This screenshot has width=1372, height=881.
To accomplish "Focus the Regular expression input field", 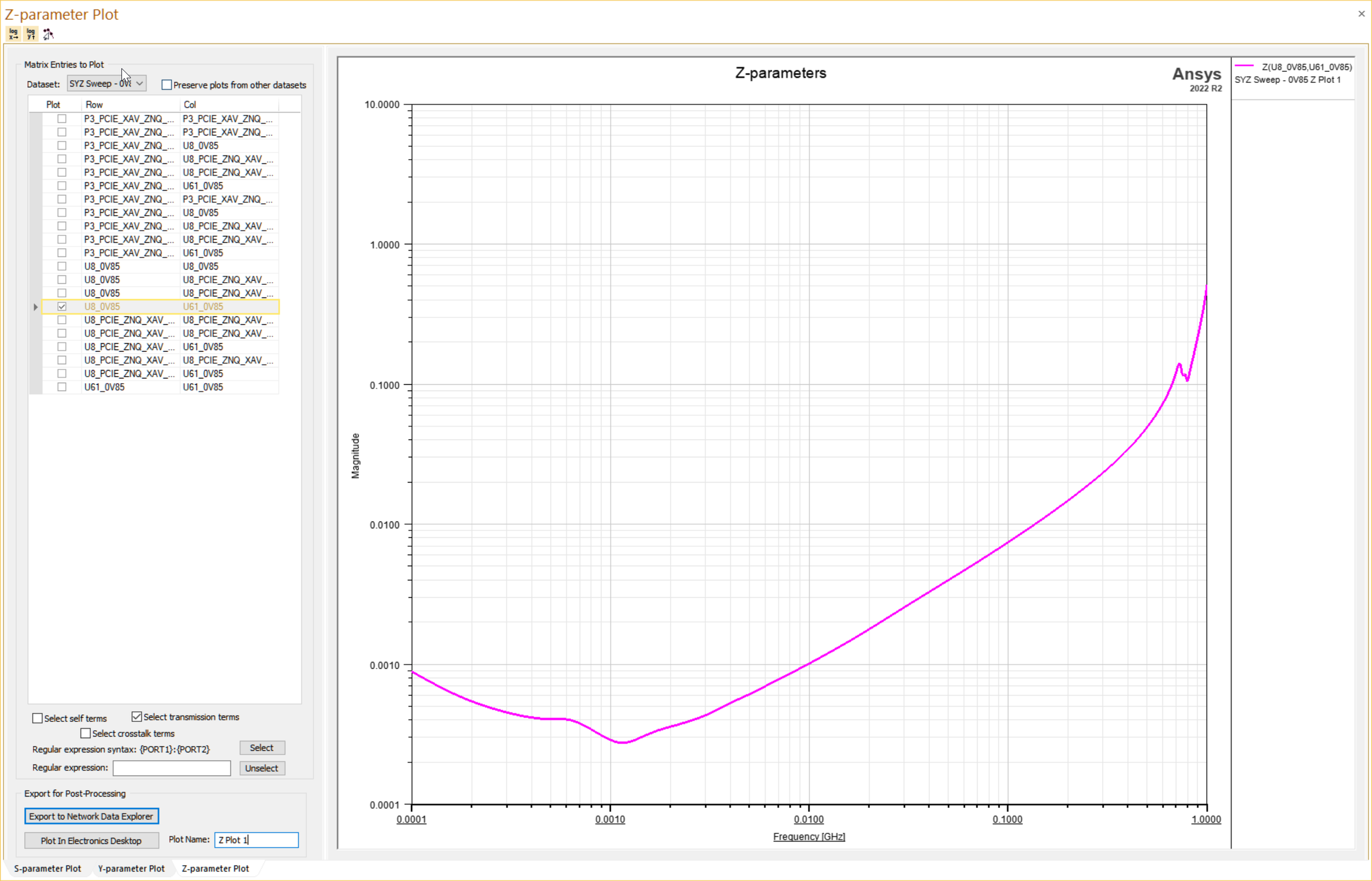I will (x=172, y=768).
